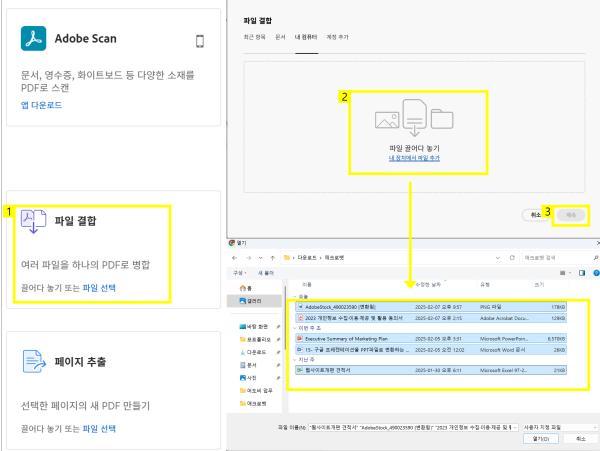The height and width of the screenshot is (451, 600).
Task: Sort files by the 유형 column header
Action: click(485, 285)
